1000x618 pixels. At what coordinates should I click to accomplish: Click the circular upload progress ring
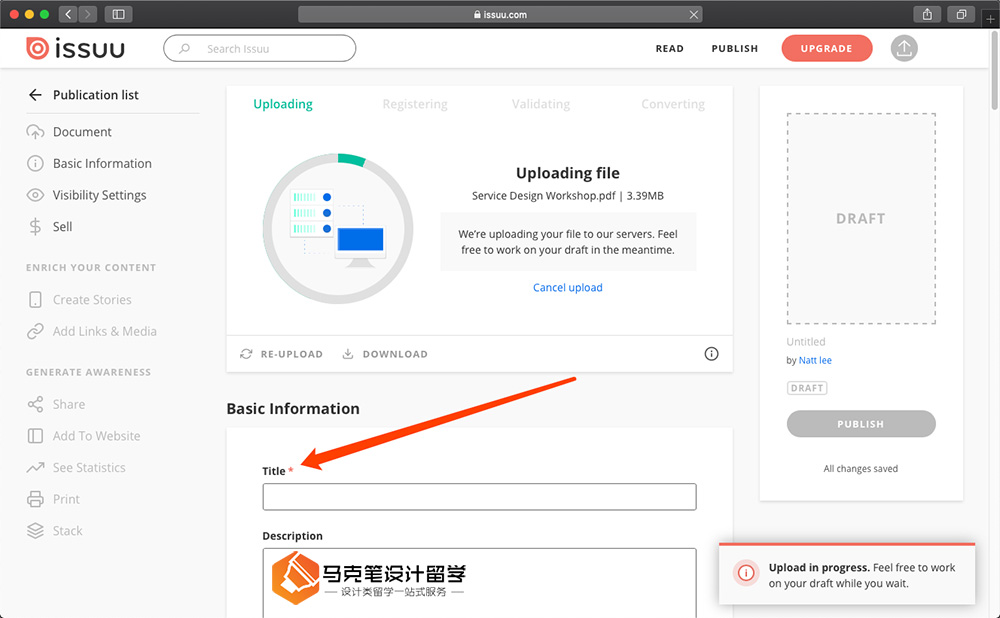[338, 228]
